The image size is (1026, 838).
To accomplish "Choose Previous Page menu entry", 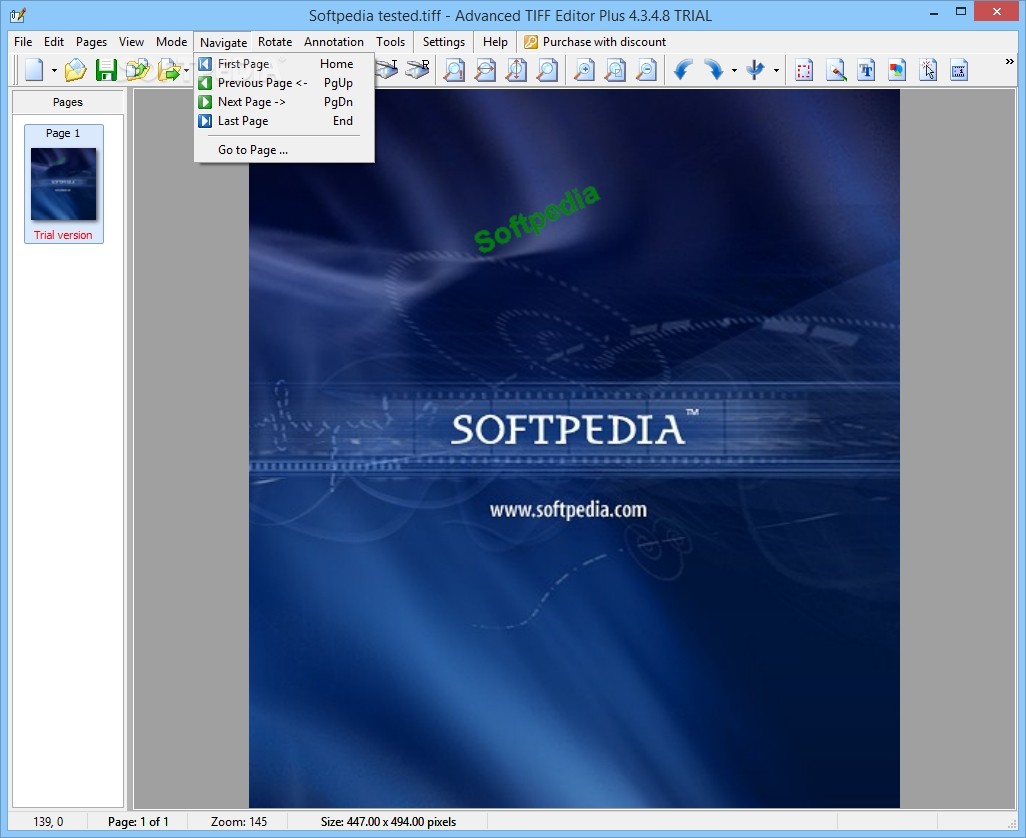I will (285, 83).
